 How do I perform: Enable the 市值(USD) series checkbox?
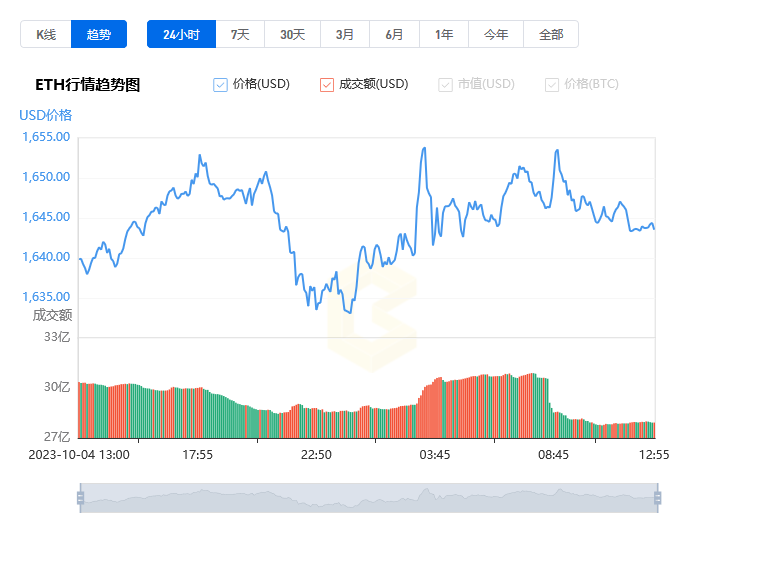click(x=445, y=85)
